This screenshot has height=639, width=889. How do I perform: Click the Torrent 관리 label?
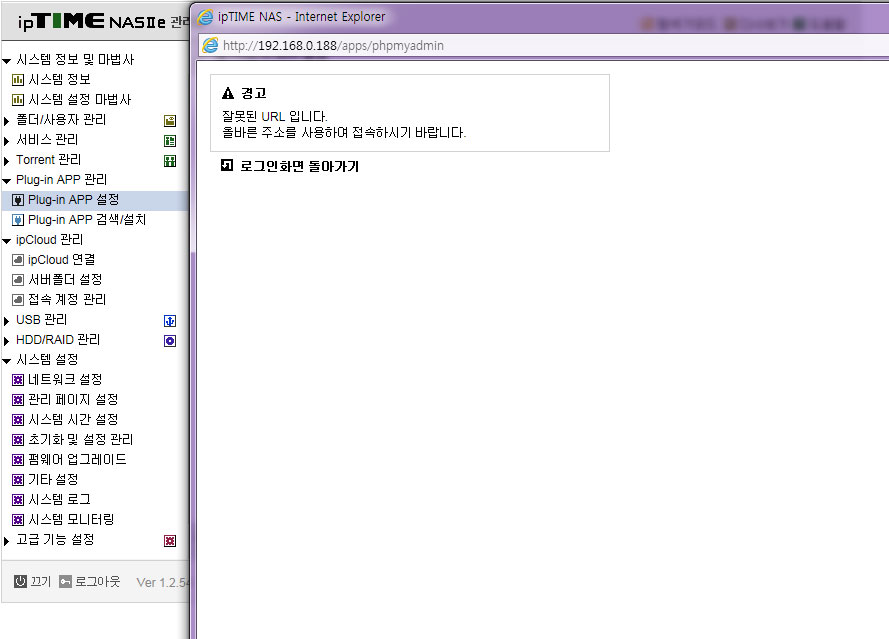pyautogui.click(x=48, y=160)
